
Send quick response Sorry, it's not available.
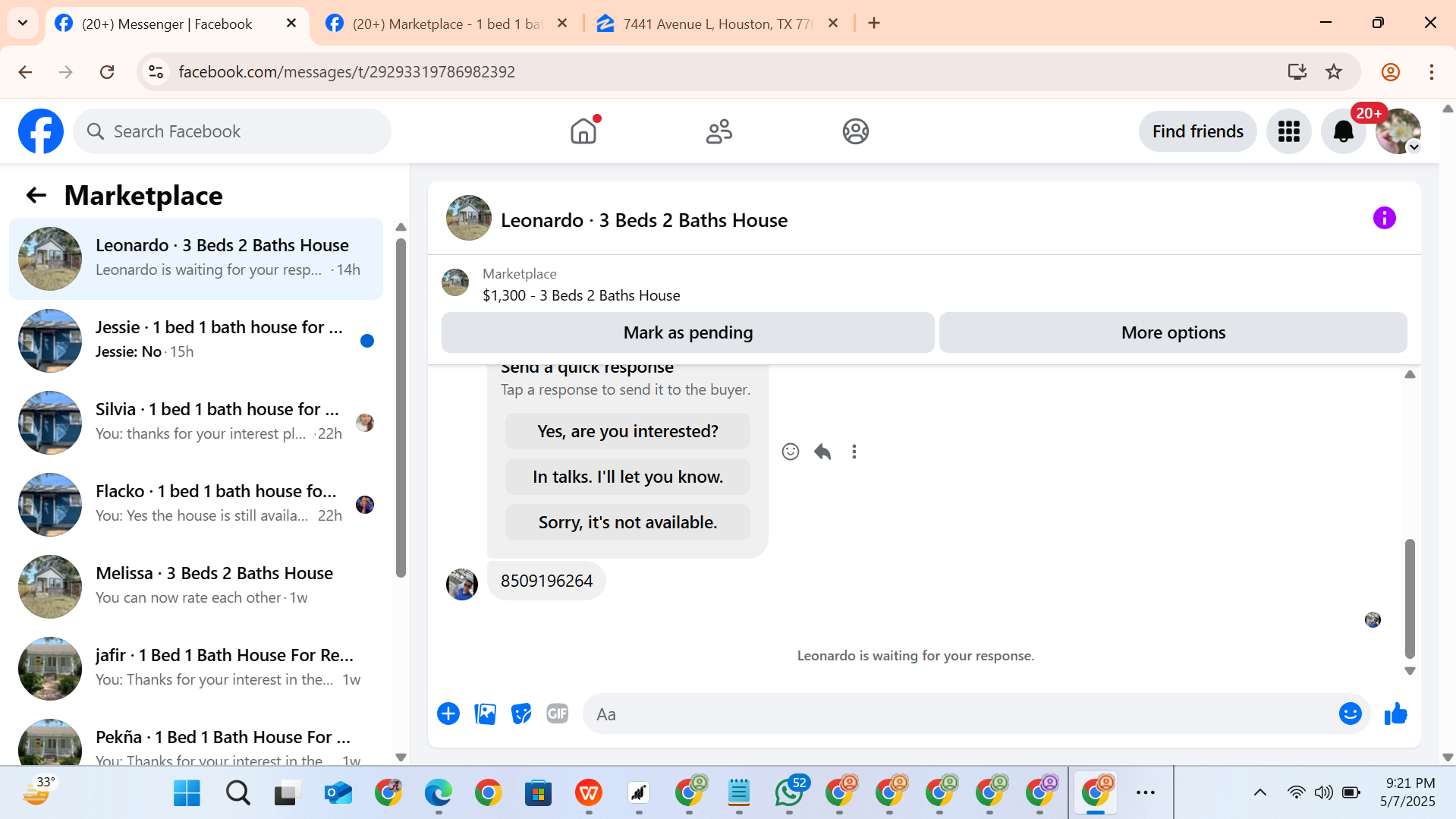coord(627,522)
